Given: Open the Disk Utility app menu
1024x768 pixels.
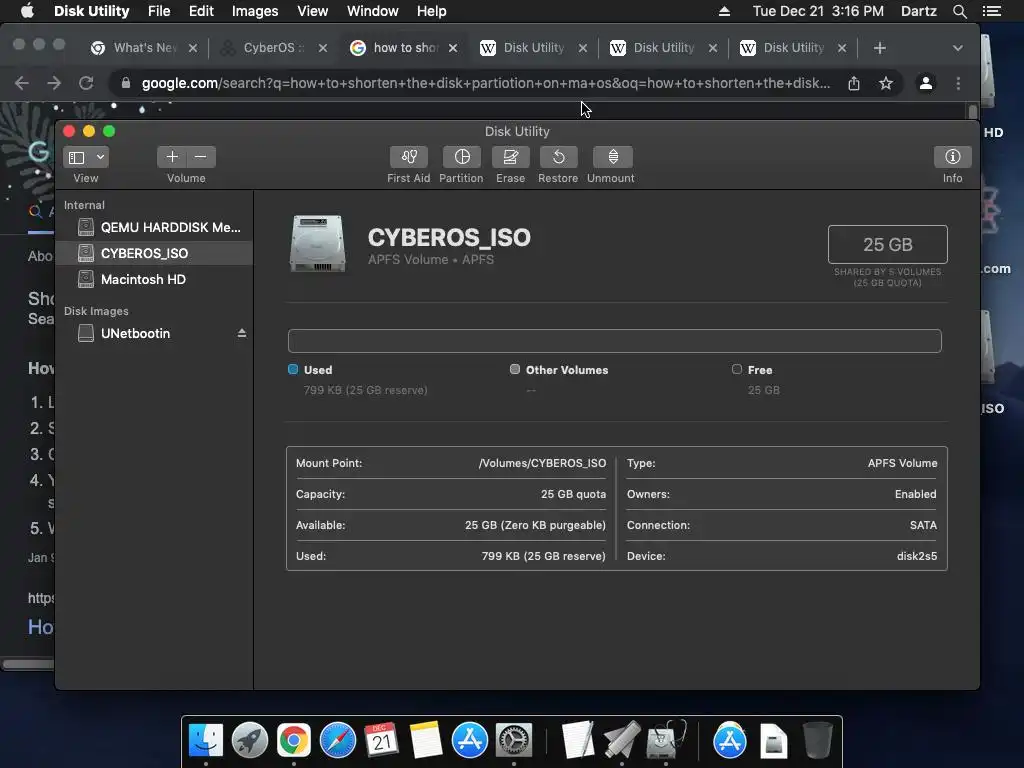Looking at the screenshot, I should click(91, 11).
